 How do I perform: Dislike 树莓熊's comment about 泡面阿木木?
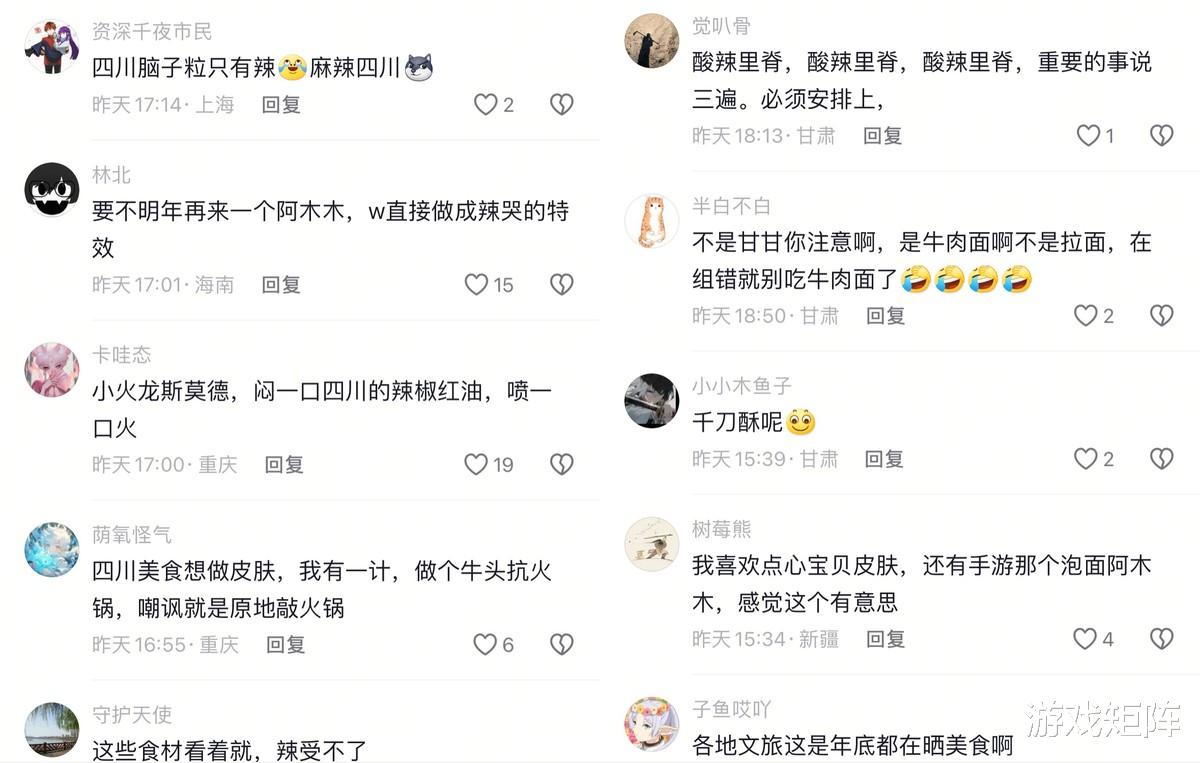pyautogui.click(x=1161, y=638)
